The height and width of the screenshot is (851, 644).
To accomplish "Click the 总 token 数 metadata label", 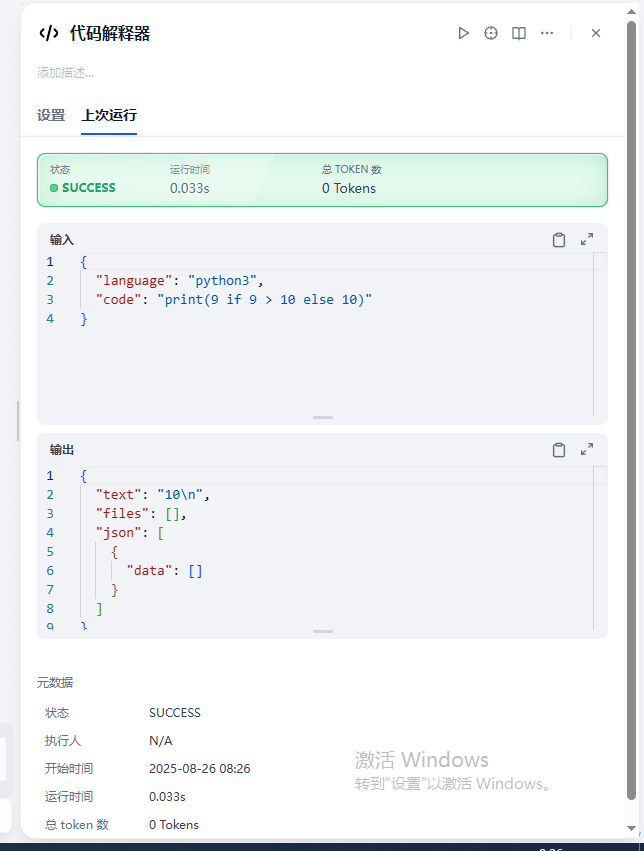I will pyautogui.click(x=77, y=824).
